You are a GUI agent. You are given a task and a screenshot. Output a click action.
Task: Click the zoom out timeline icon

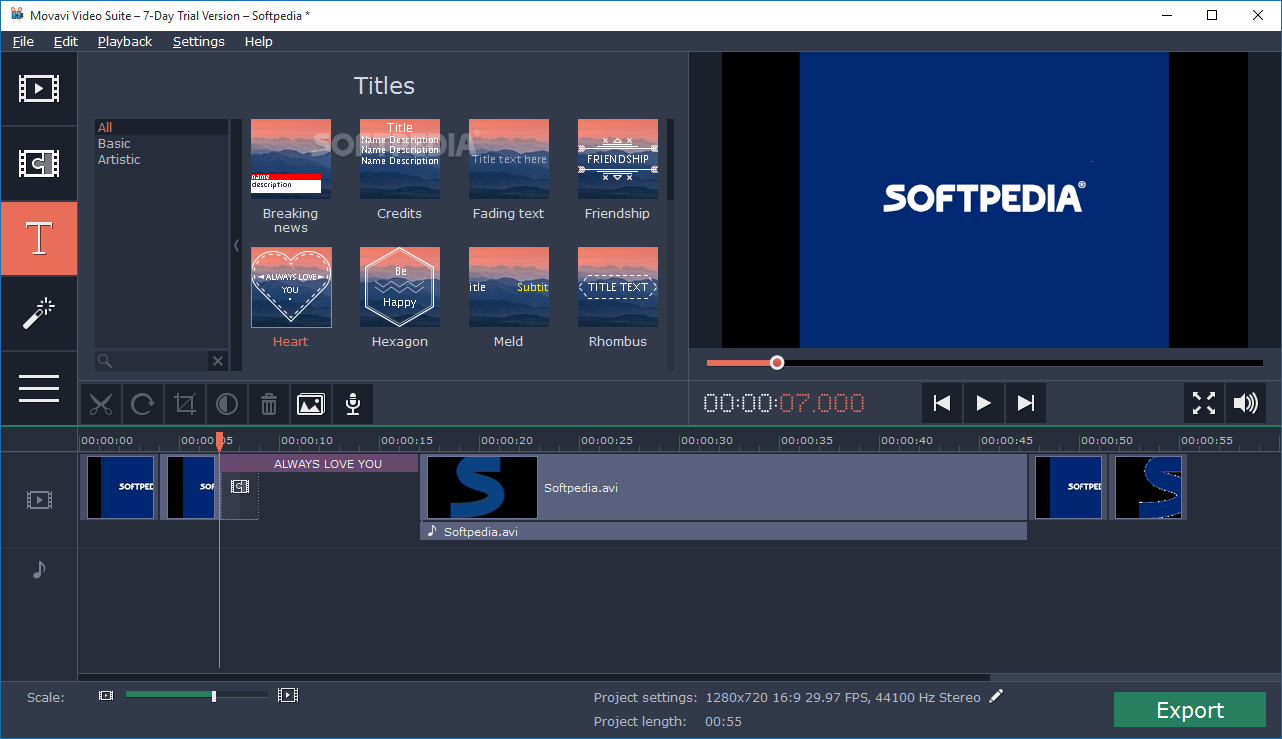(106, 695)
